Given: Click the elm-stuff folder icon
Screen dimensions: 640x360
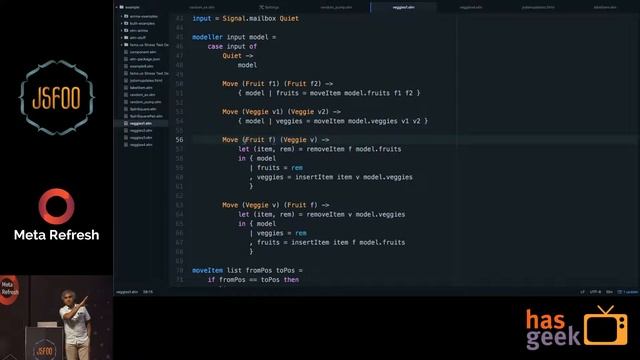Looking at the screenshot, I should 126,38.
